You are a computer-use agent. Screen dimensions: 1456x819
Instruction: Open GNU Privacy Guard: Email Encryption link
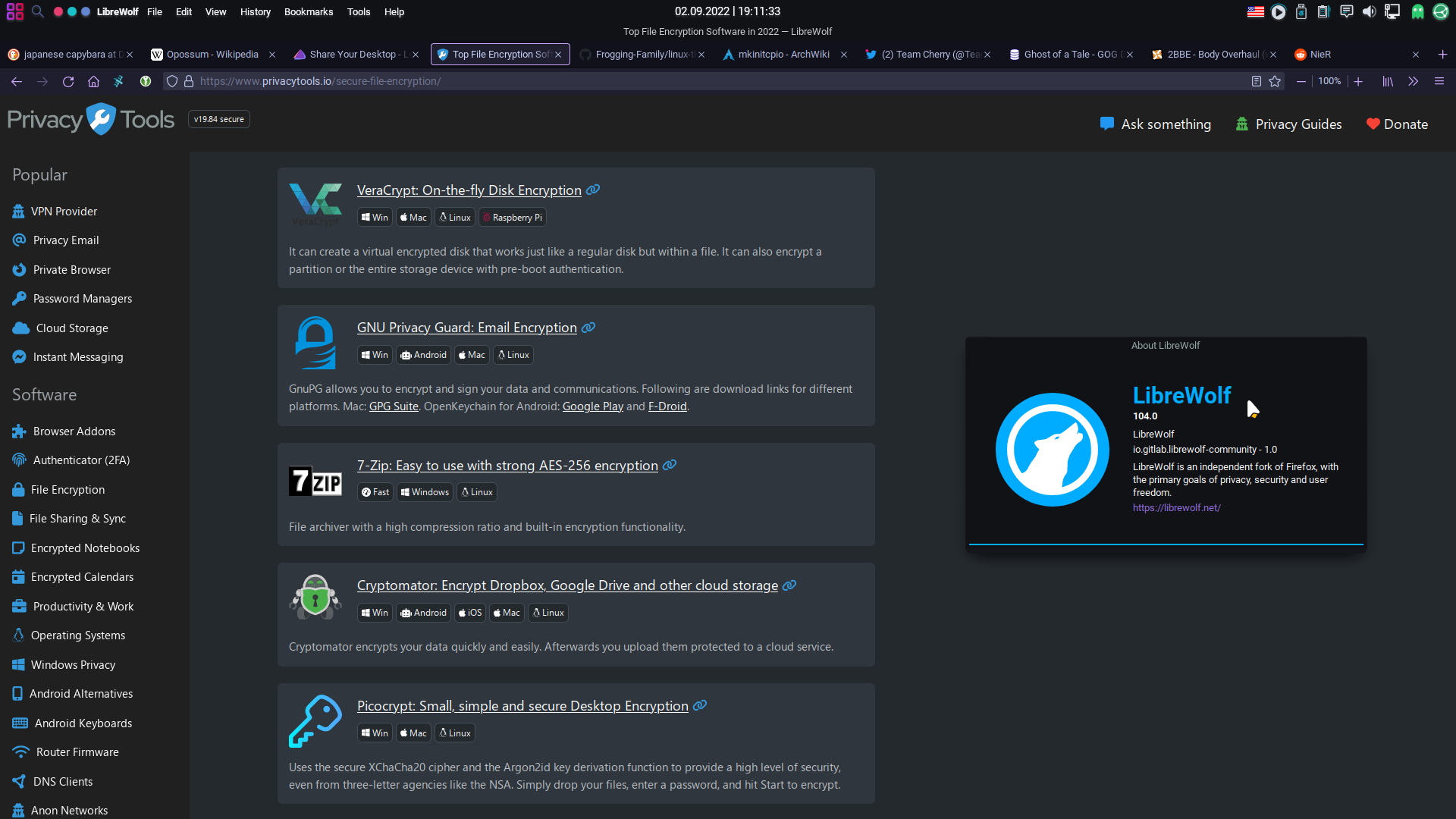pos(467,328)
